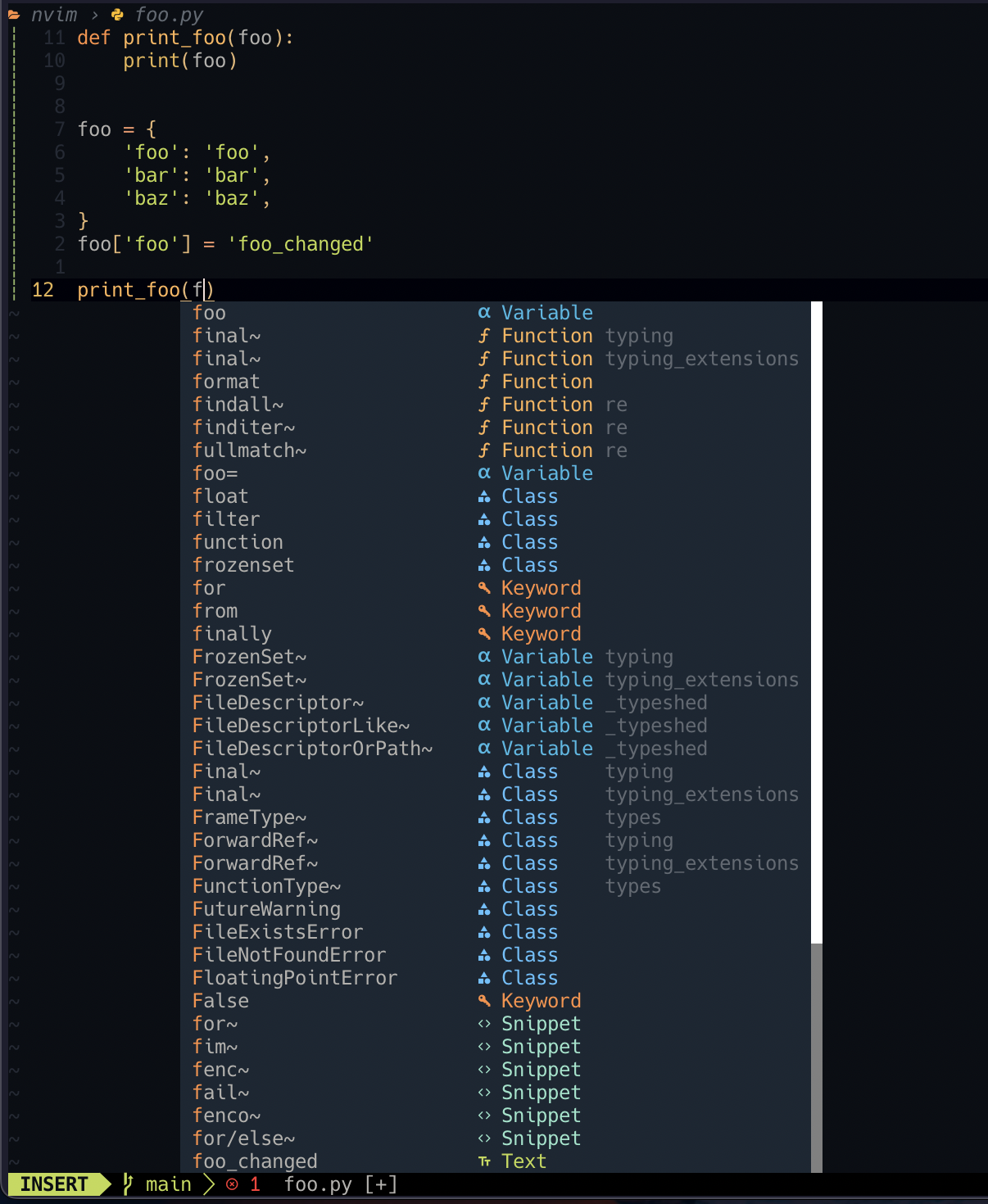Click the Keyword icon beside 'finally'
The image size is (988, 1204).
tap(484, 633)
